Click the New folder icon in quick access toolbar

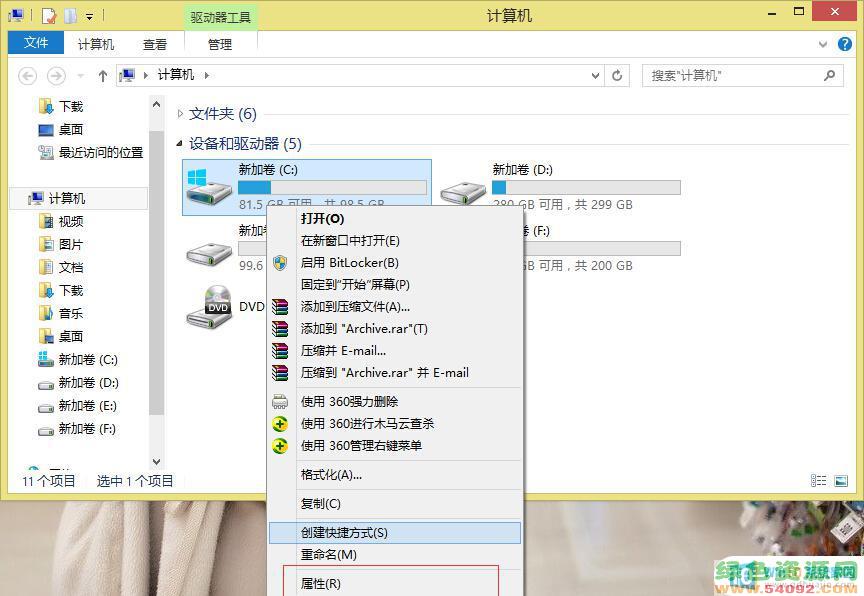click(x=70, y=16)
